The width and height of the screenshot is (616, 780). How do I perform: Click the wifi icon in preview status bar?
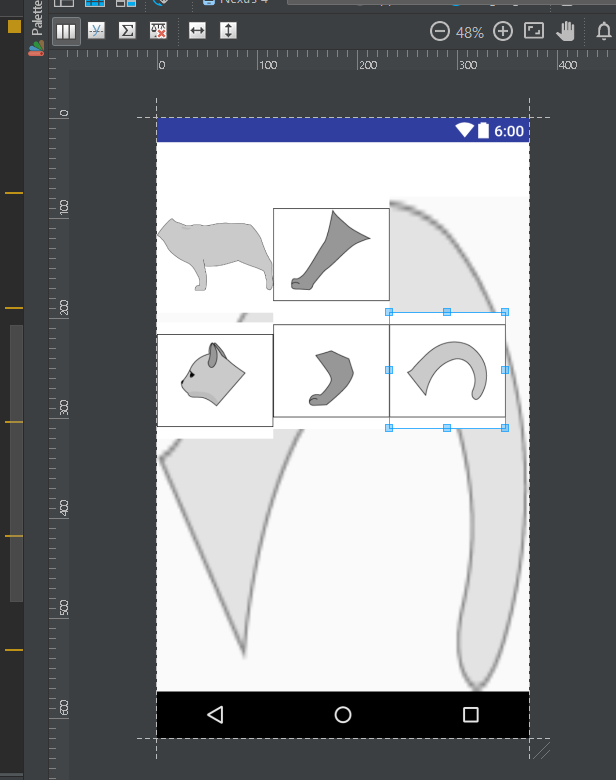point(465,130)
